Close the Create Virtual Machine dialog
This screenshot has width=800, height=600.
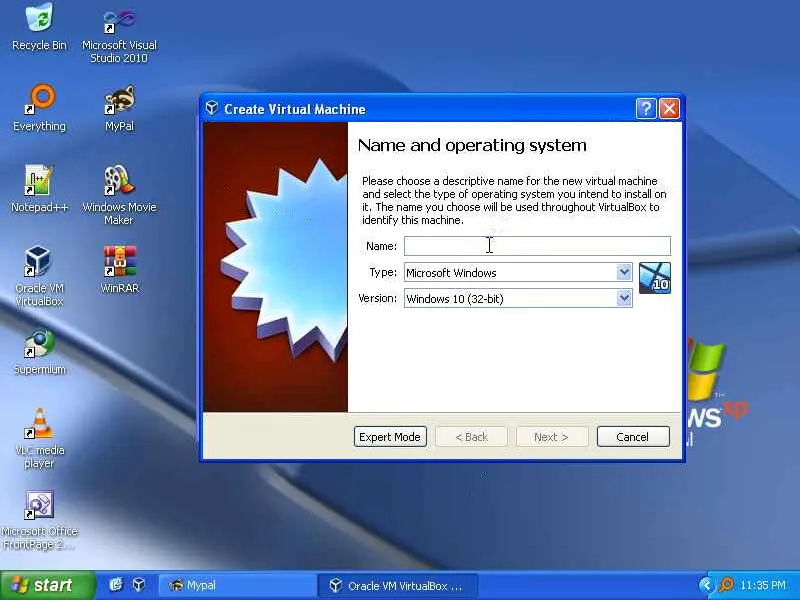click(669, 109)
